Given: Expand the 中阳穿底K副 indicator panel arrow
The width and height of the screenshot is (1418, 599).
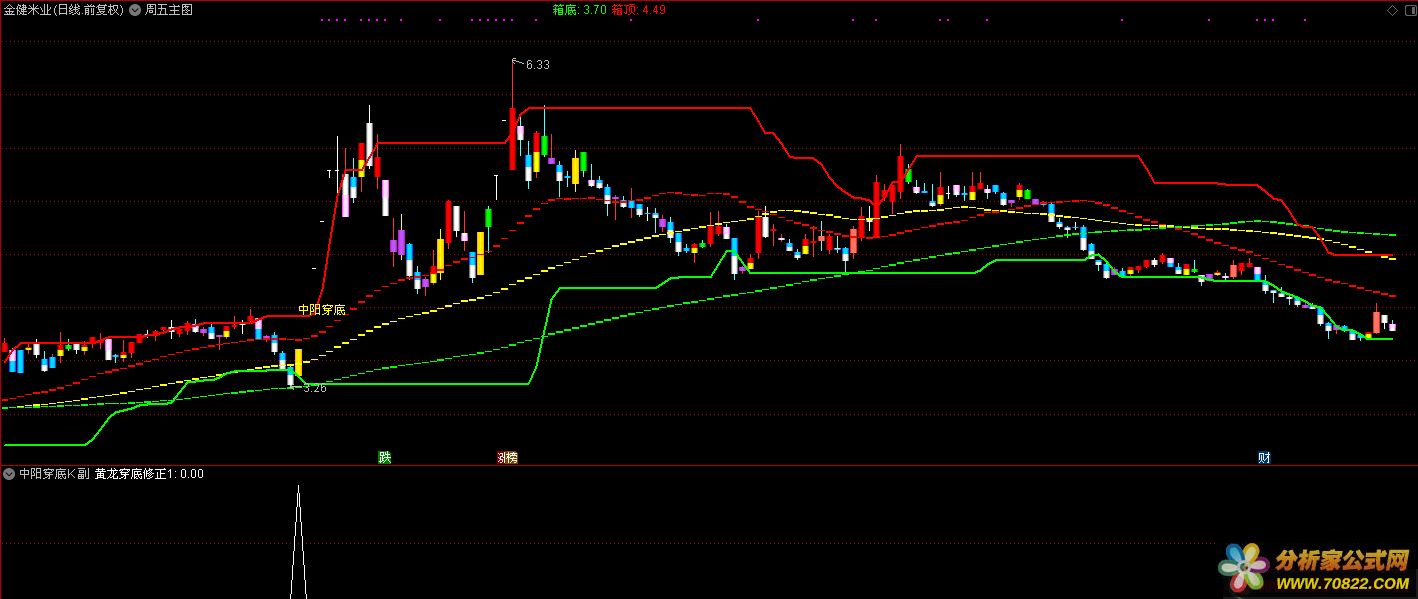Looking at the screenshot, I should tap(9, 474).
